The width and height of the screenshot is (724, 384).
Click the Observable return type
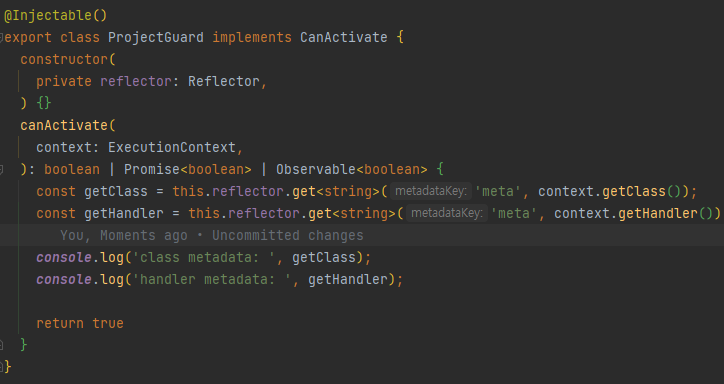[316, 169]
